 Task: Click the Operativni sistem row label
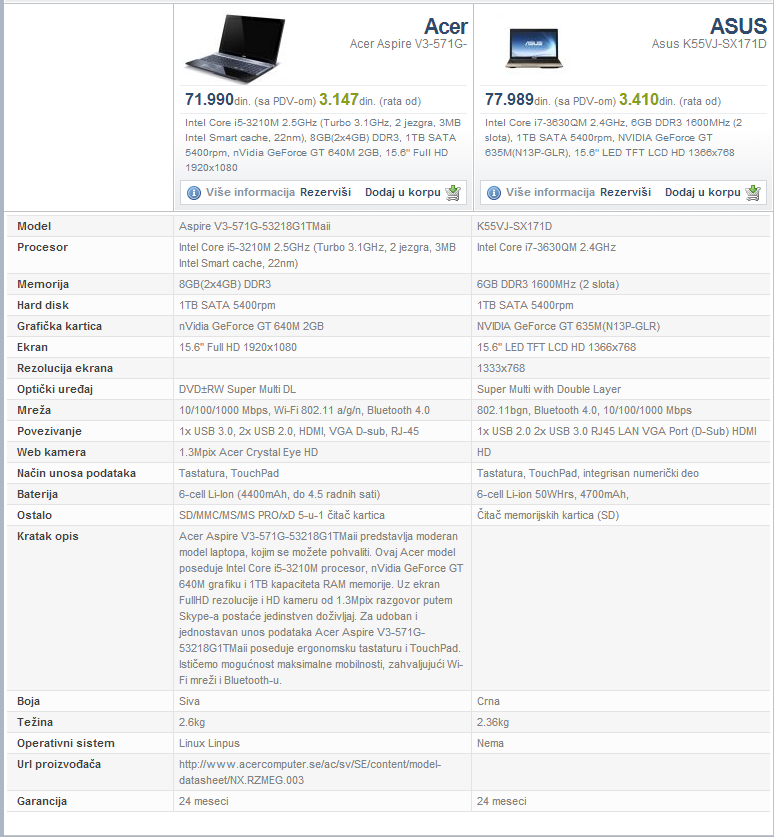click(x=66, y=743)
